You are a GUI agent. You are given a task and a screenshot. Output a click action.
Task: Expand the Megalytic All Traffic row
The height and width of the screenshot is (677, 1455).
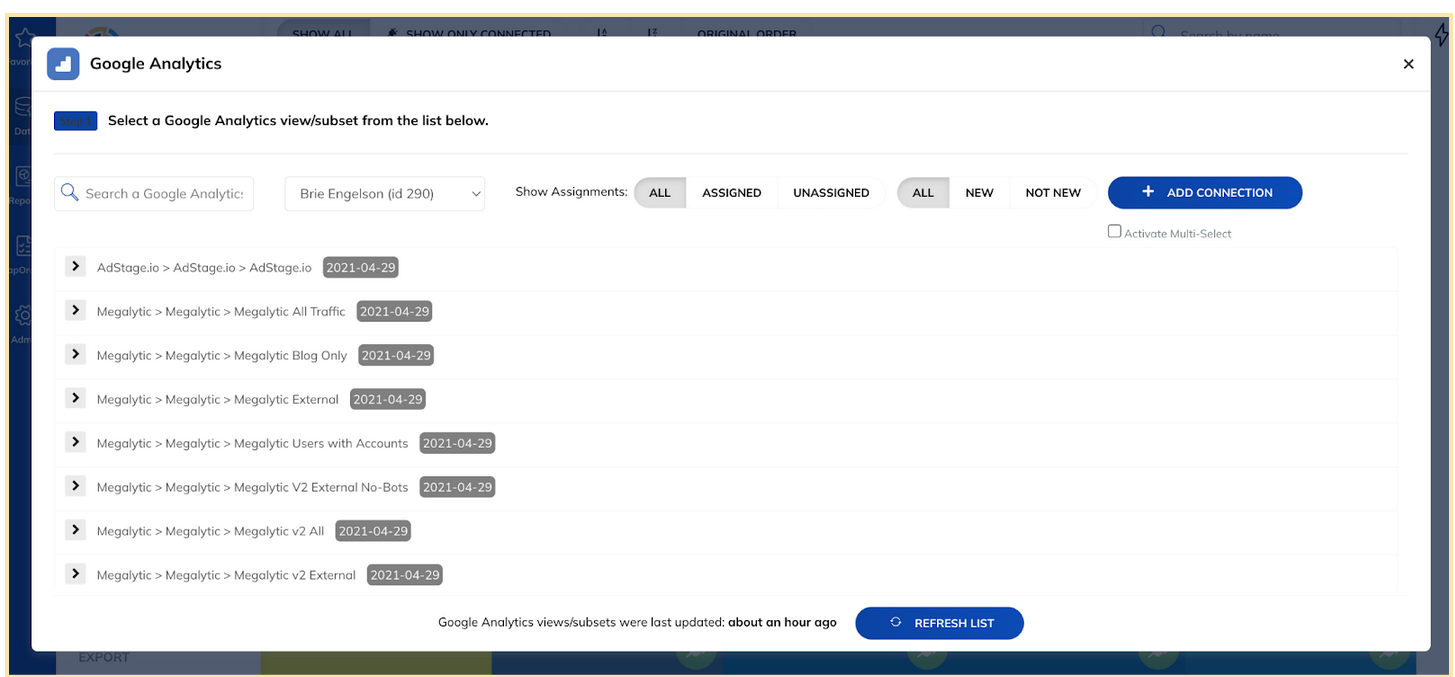tap(75, 310)
